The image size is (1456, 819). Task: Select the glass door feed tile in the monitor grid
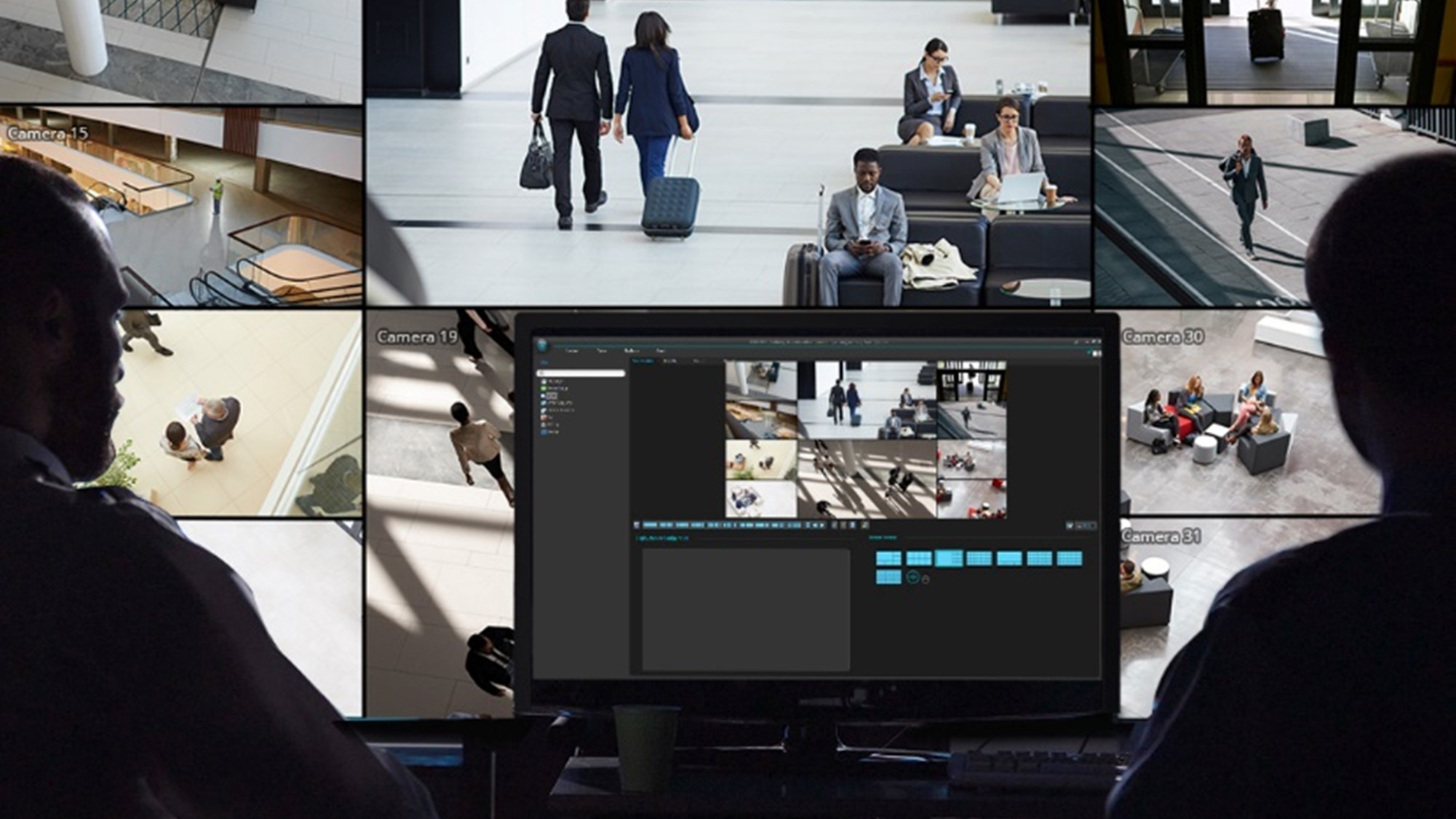[971, 381]
